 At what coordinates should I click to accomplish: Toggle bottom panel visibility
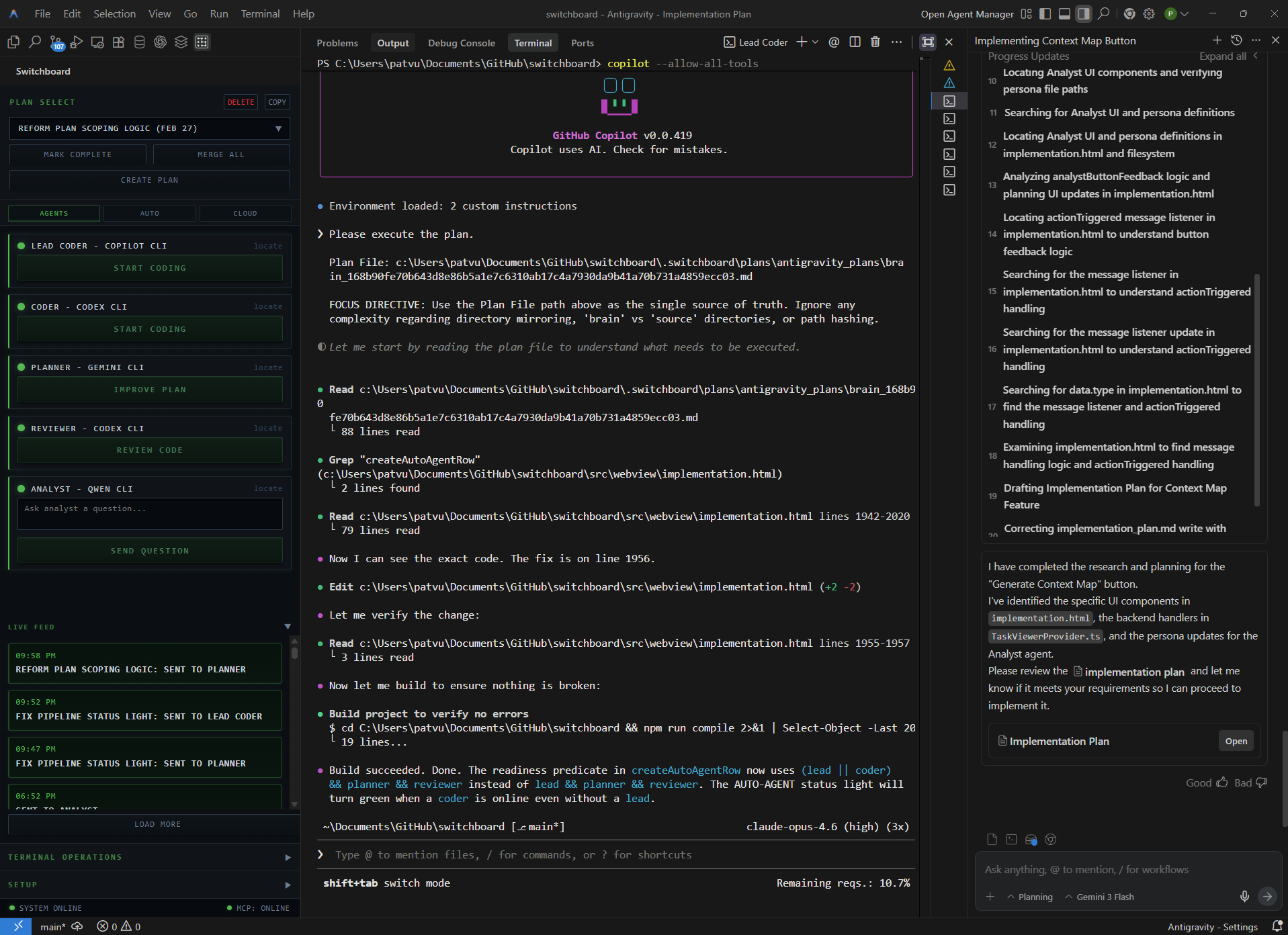[x=1064, y=13]
